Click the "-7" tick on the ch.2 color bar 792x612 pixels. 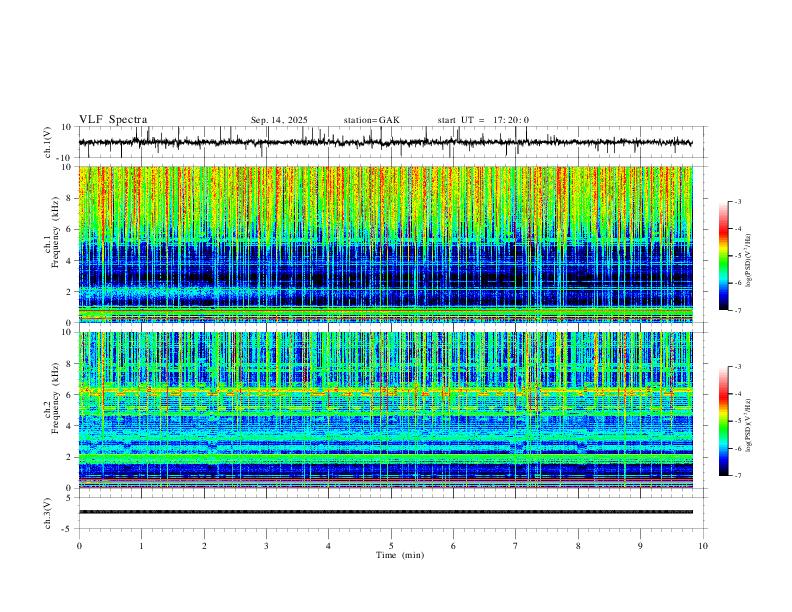(738, 476)
